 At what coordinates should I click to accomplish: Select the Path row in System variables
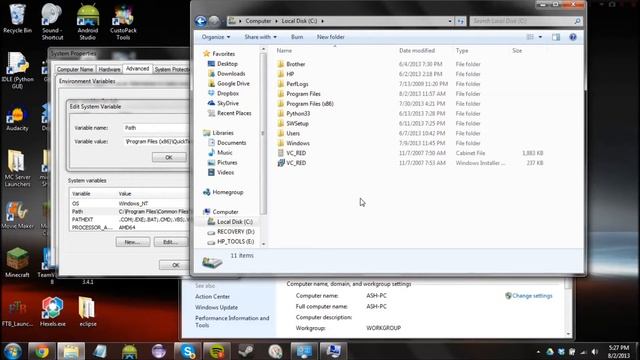point(130,211)
